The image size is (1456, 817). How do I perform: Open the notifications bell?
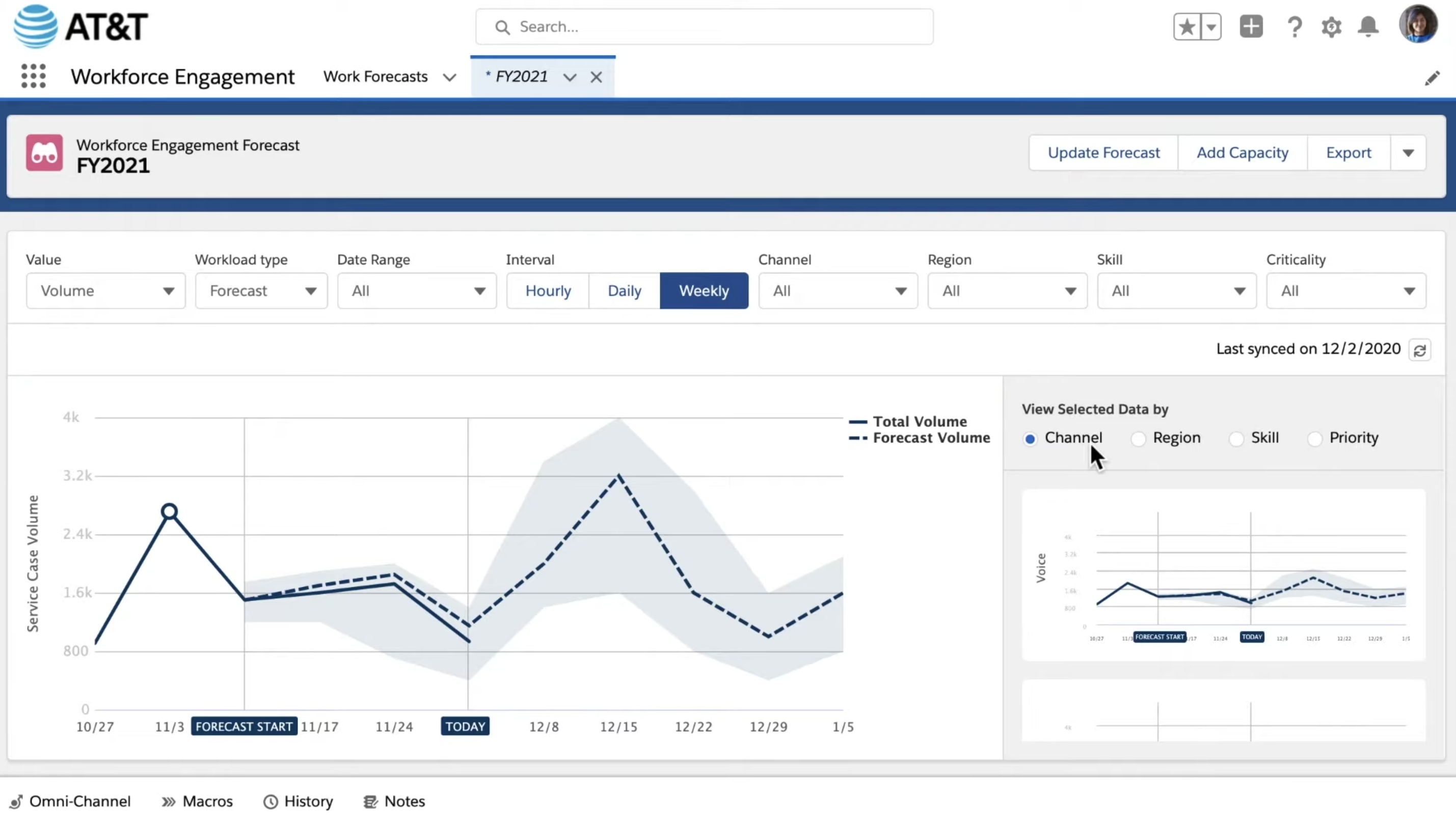(x=1368, y=26)
